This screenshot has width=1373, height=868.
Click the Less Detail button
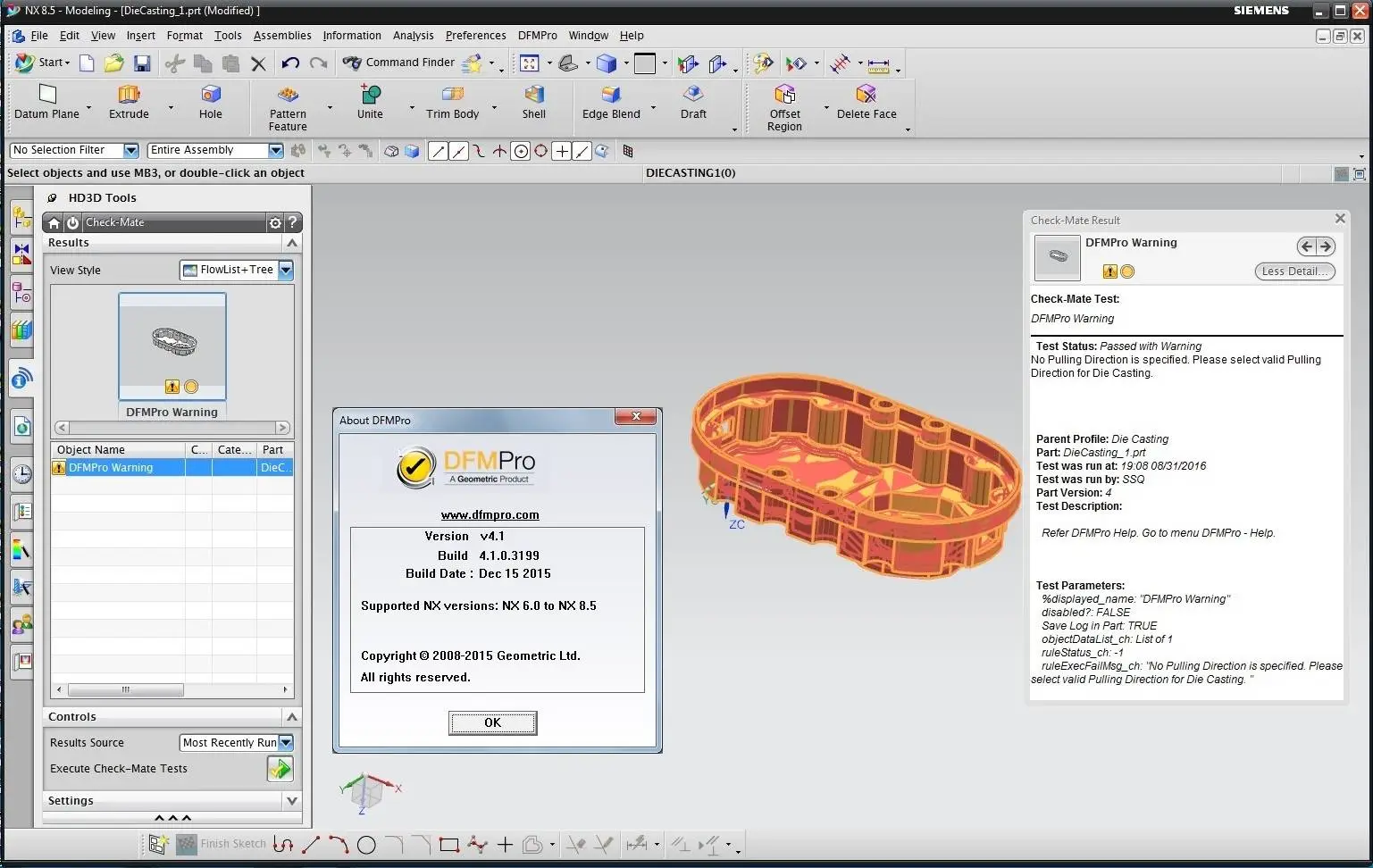[x=1295, y=271]
